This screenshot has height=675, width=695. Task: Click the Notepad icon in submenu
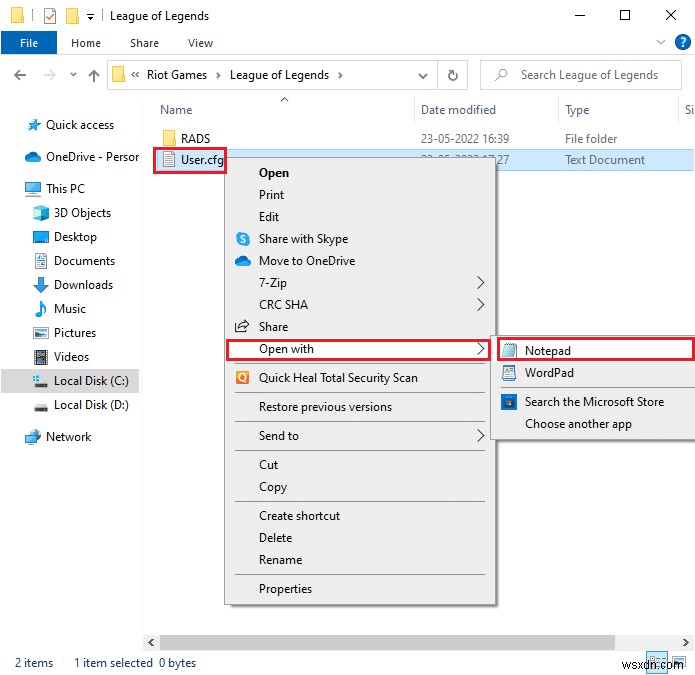[510, 351]
